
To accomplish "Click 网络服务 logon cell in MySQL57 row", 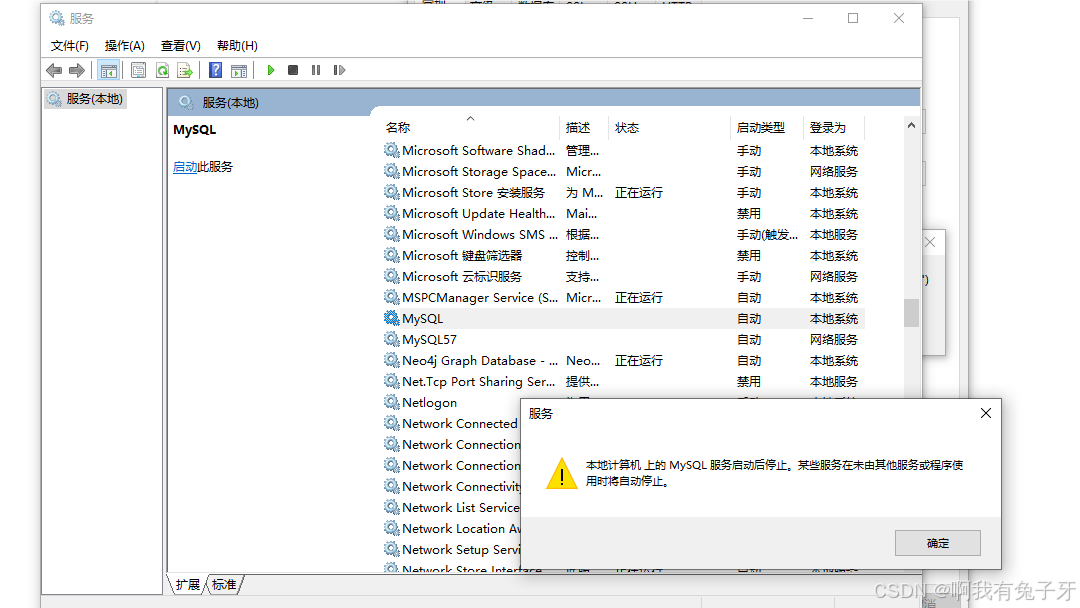I will click(833, 339).
